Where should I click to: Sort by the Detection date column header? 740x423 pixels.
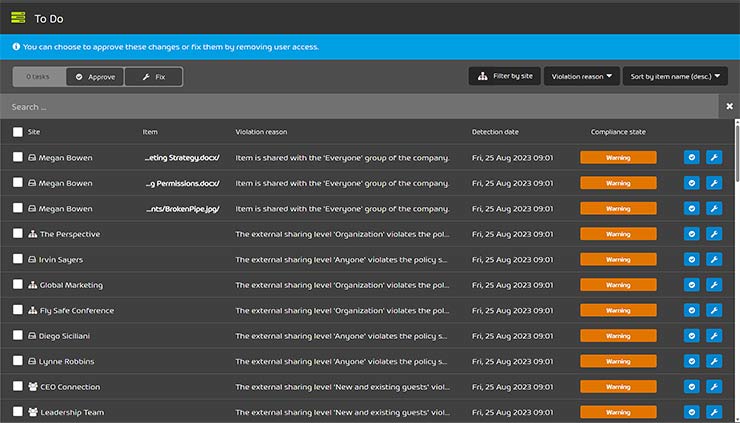(495, 132)
